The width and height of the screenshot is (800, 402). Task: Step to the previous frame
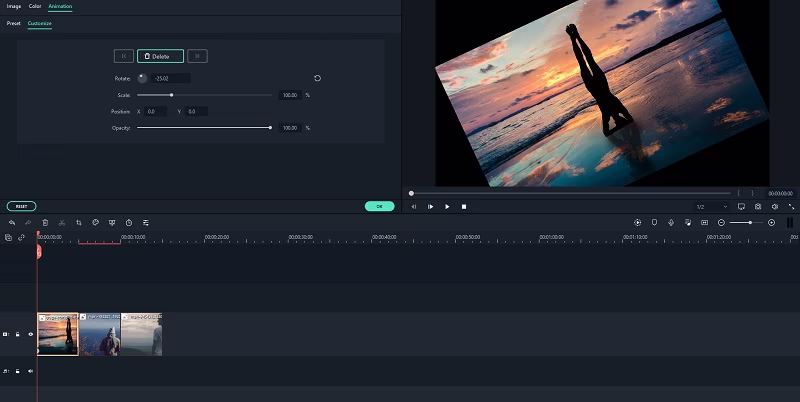point(414,207)
